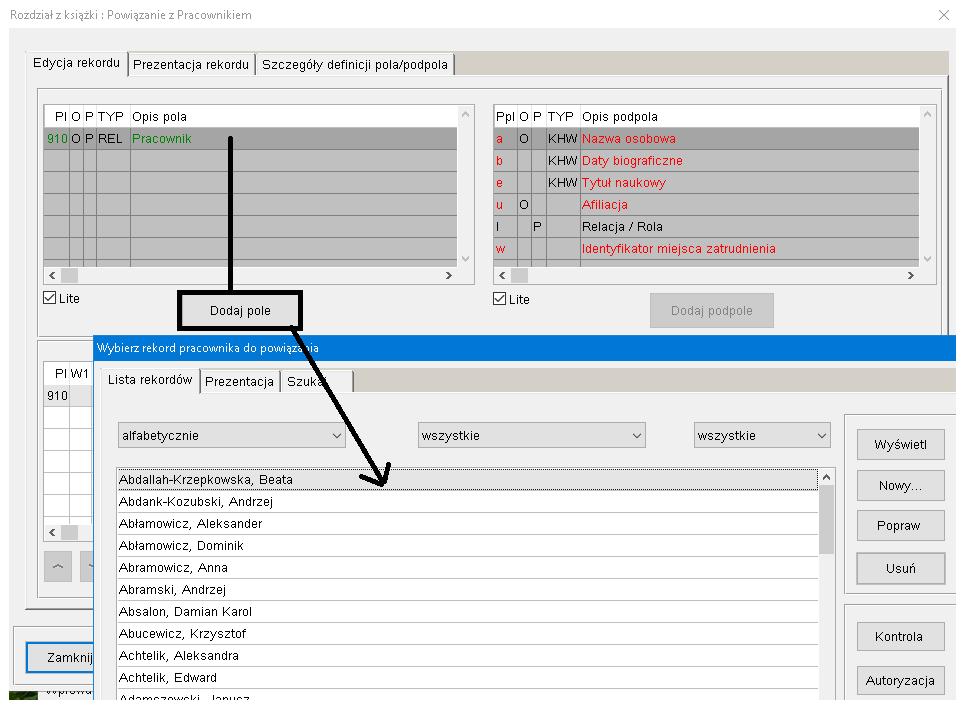Select Abramowicz, Anna record
Viewport: 968px width, 716px height.
click(x=467, y=568)
